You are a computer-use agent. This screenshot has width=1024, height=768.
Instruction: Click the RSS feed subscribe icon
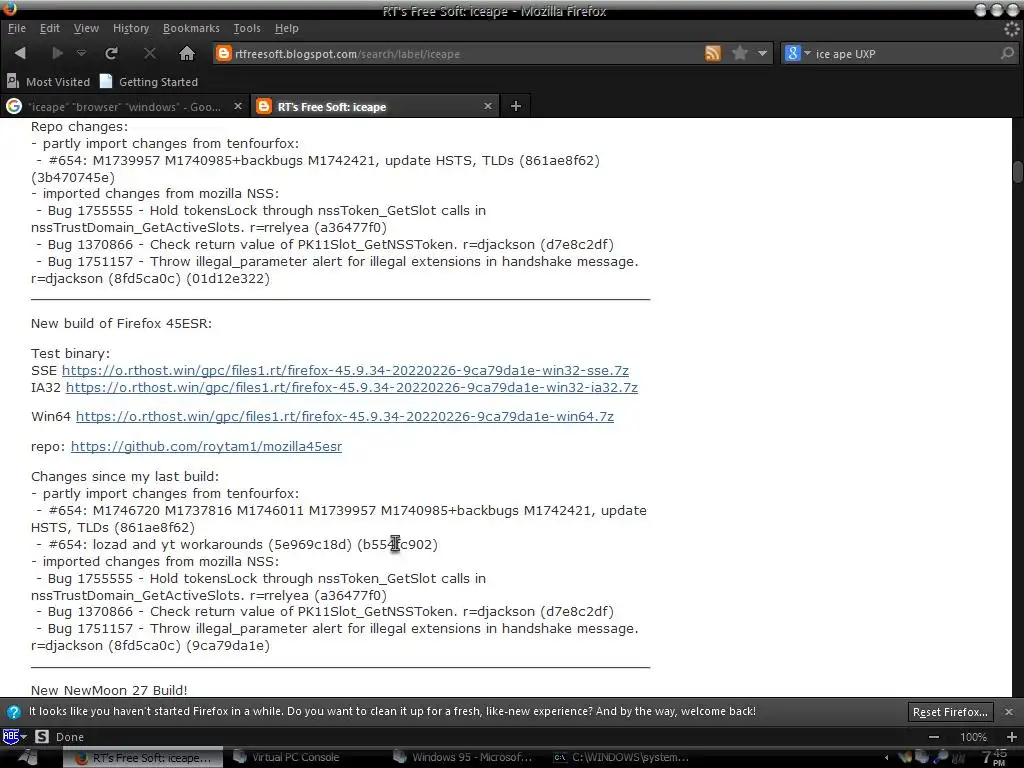coord(713,54)
